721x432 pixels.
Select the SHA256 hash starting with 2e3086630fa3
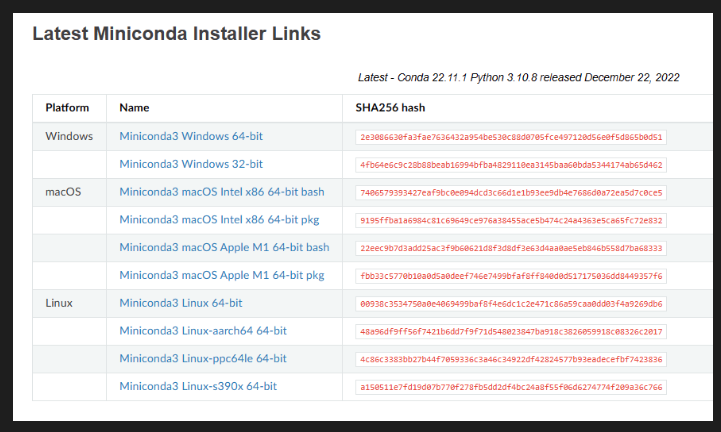click(511, 137)
